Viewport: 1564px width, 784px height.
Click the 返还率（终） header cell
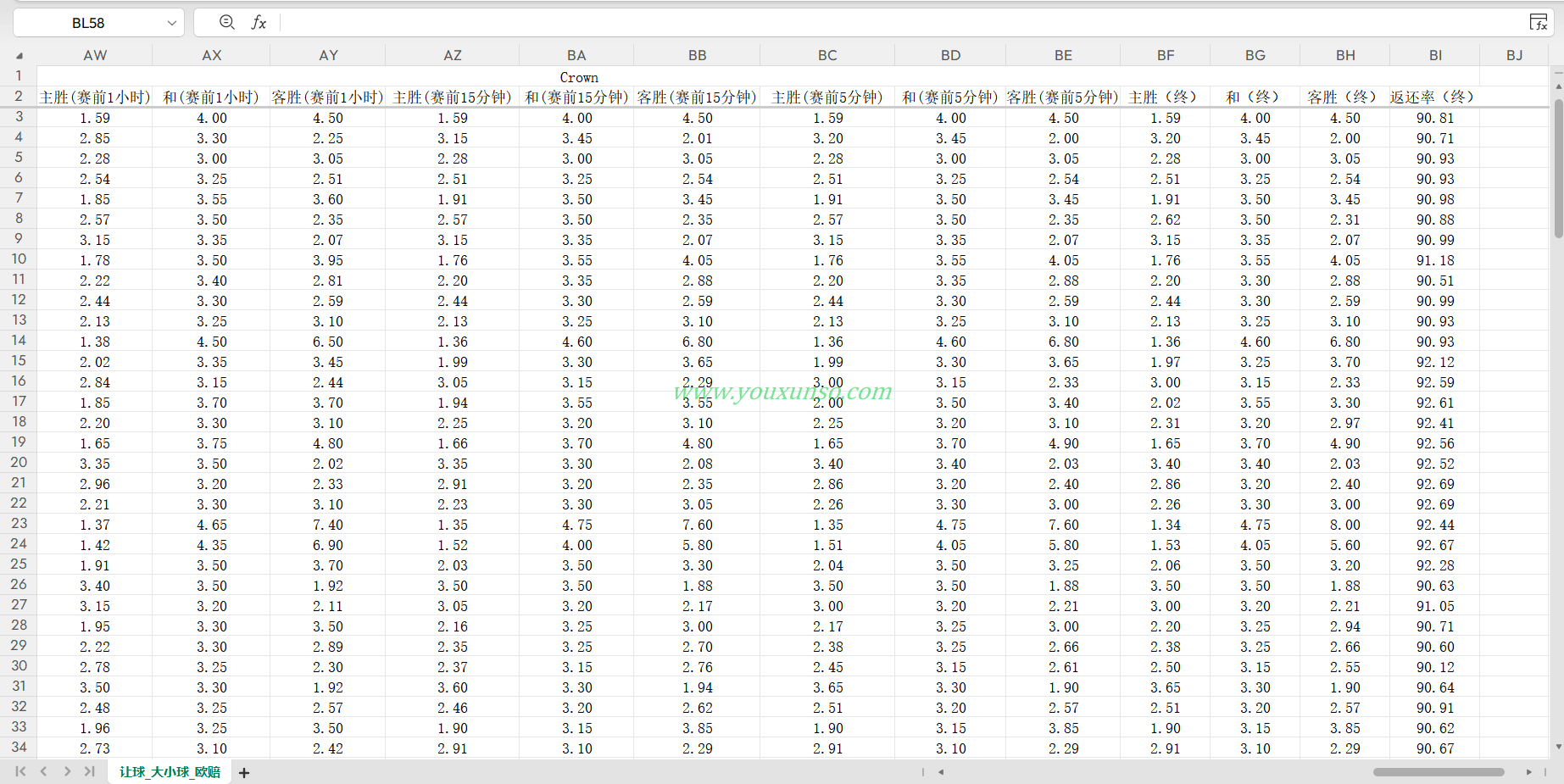1435,97
